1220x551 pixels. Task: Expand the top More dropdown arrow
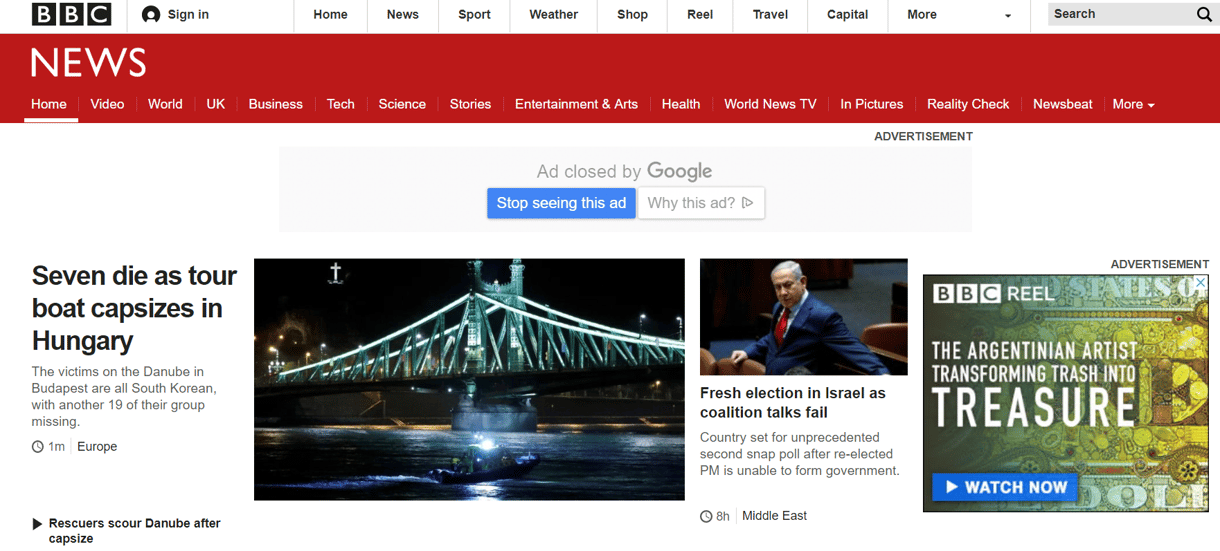pos(1007,16)
